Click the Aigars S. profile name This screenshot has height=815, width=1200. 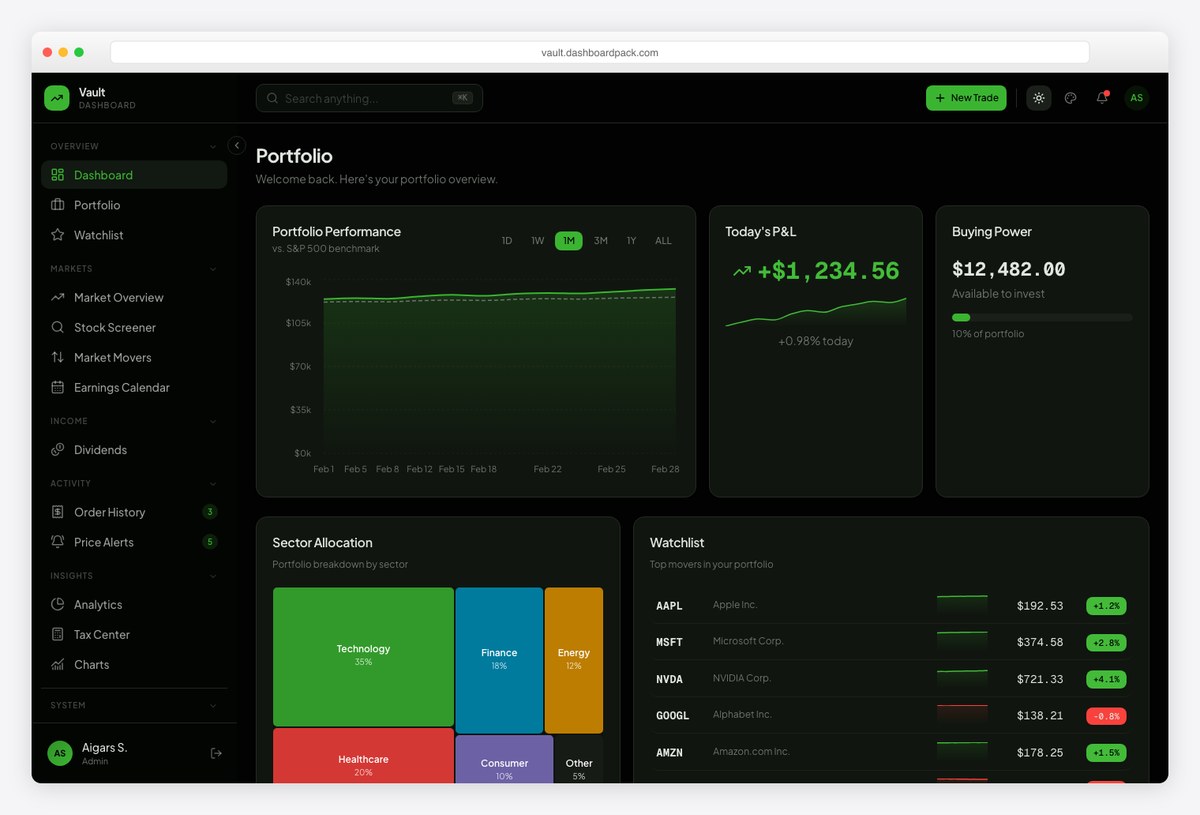[x=103, y=747]
